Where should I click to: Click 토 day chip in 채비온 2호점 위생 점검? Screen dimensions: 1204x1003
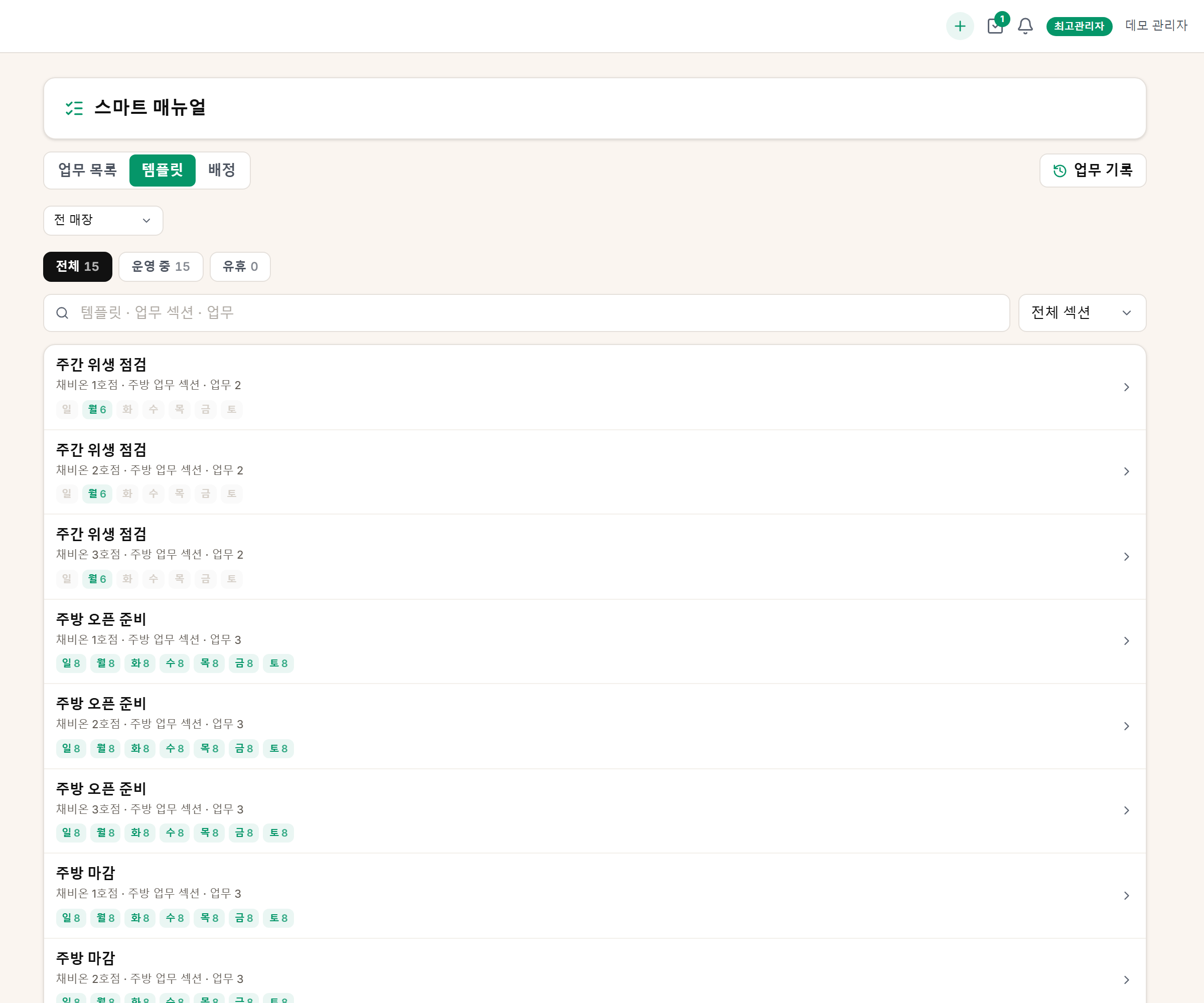coord(232,493)
